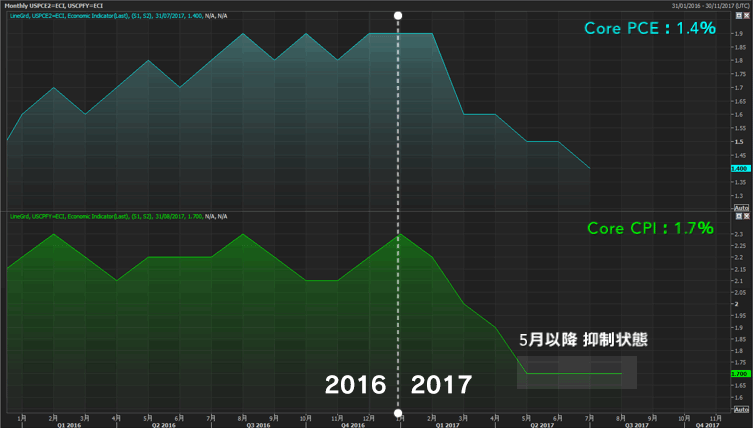
Task: Click Auto scale button on upper chart
Action: coord(741,207)
